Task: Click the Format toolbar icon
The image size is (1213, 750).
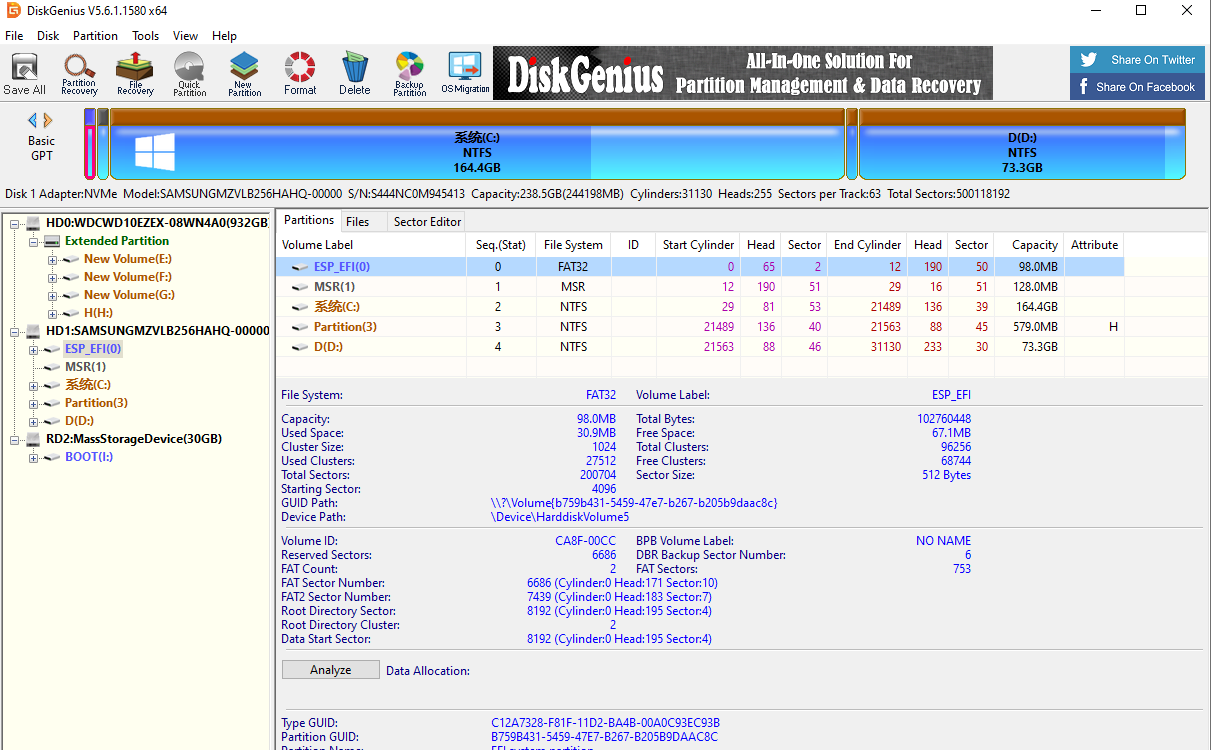Action: pos(300,74)
